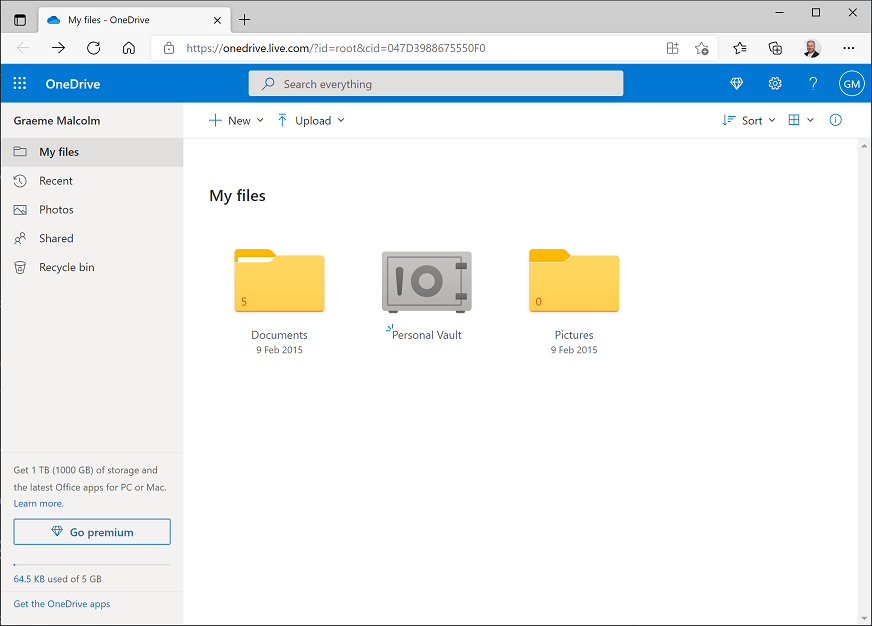Open the tab actions menu icon
The image size is (872, 626).
20,20
